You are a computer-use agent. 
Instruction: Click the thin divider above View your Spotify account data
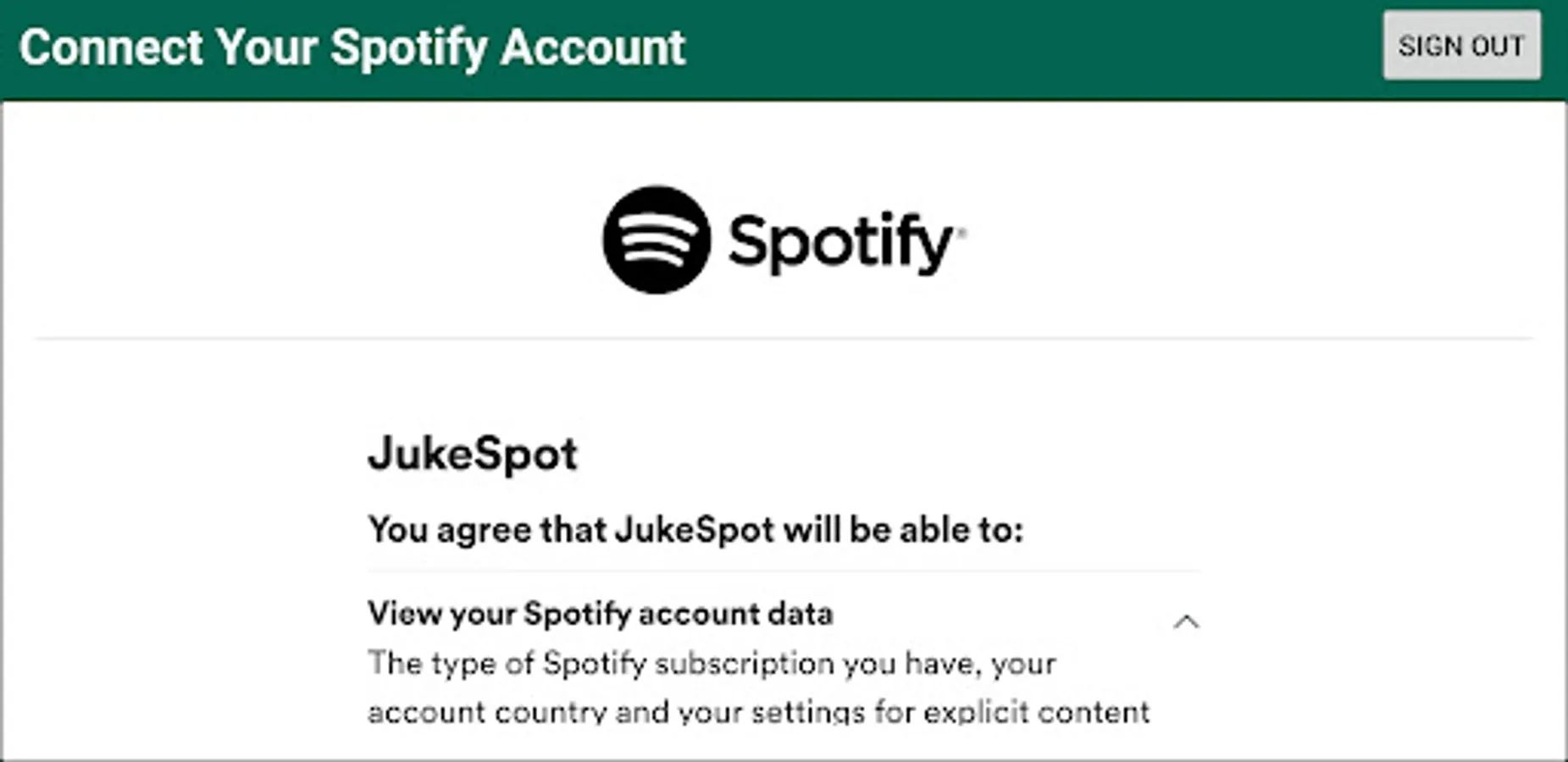tap(784, 571)
